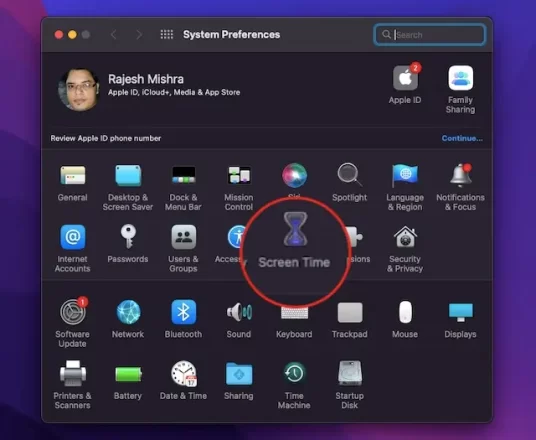Open Battery preferences
The image size is (536, 440).
coord(128,374)
